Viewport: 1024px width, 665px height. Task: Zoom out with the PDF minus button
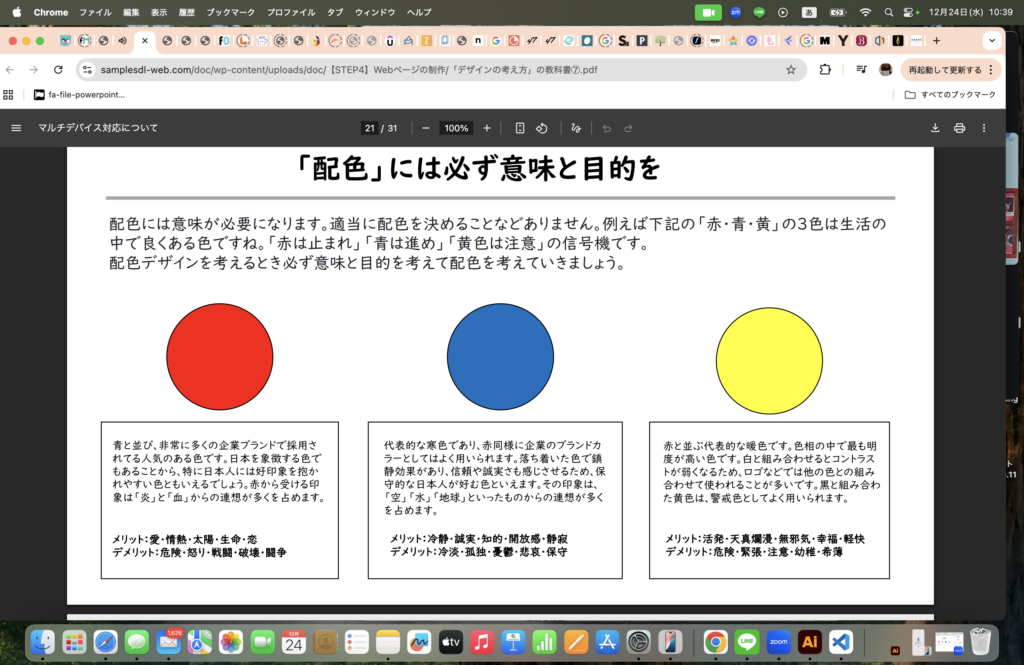click(426, 128)
